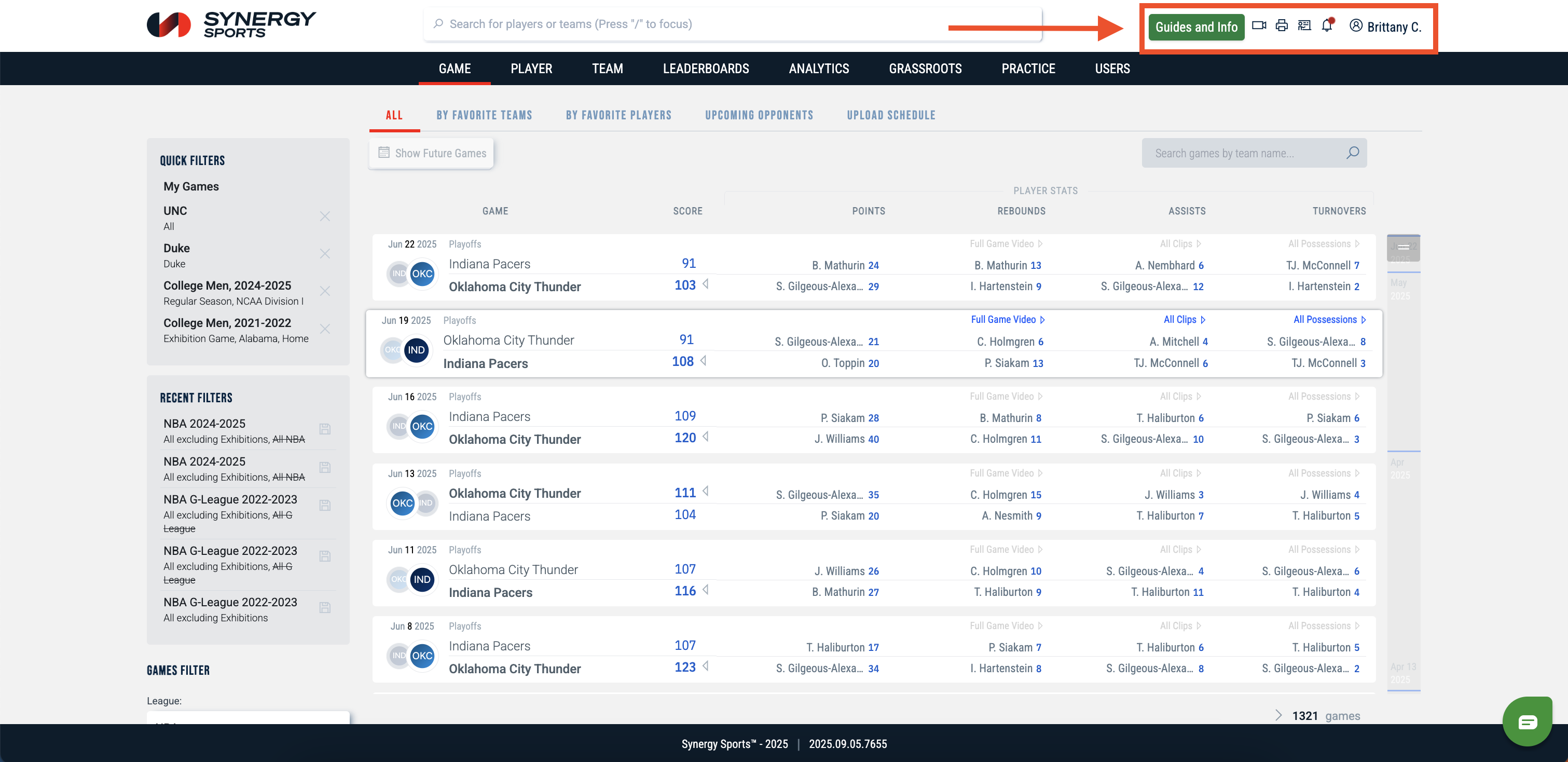The width and height of the screenshot is (1568, 762).
Task: Save the NBA G-League 2022-2023 recent filter
Action: tap(325, 505)
